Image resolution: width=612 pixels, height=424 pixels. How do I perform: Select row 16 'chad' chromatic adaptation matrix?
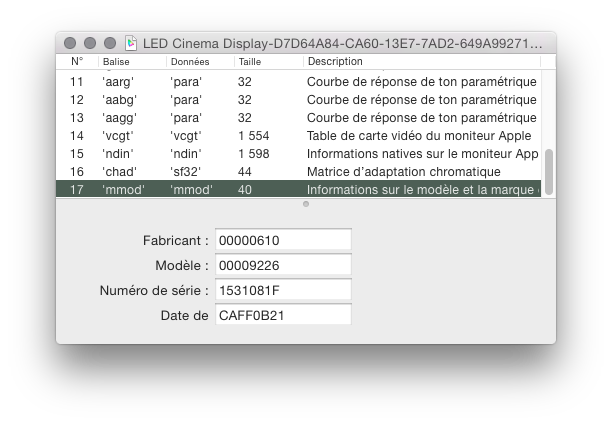pyautogui.click(x=299, y=171)
